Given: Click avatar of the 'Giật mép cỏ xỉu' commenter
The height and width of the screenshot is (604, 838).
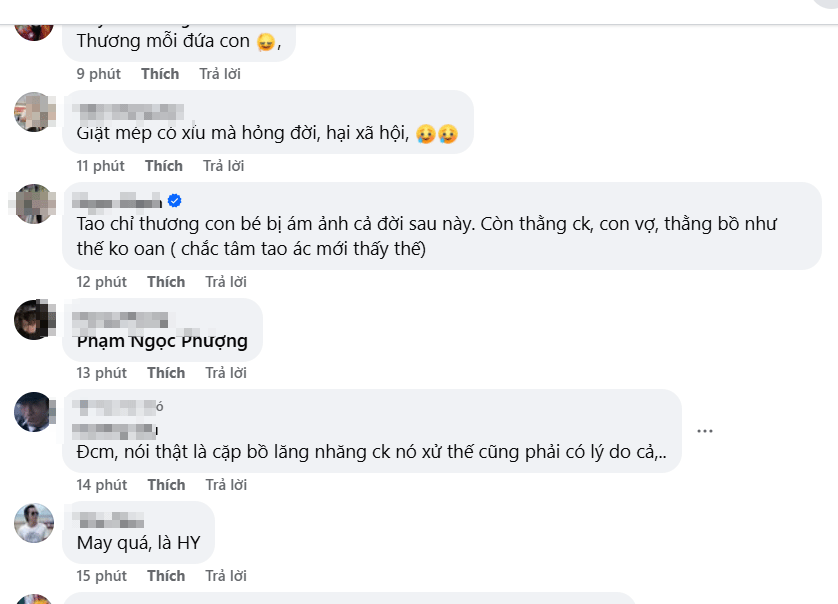Looking at the screenshot, I should pos(34,111).
